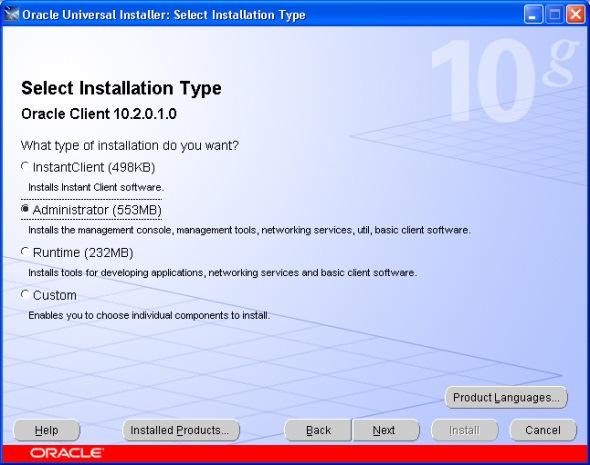Click the 'Oracle Client 10.2.0.1.0' subtitle
The image size is (590, 465).
click(x=99, y=114)
